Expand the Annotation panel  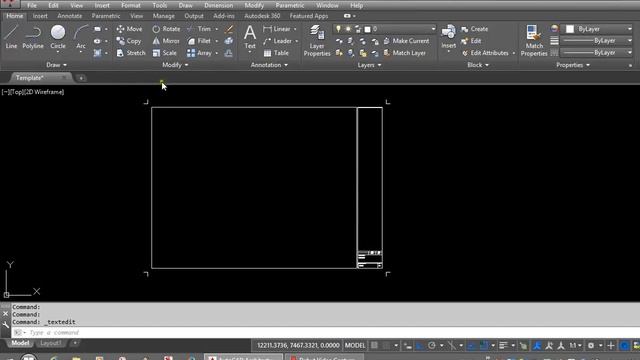coord(269,65)
